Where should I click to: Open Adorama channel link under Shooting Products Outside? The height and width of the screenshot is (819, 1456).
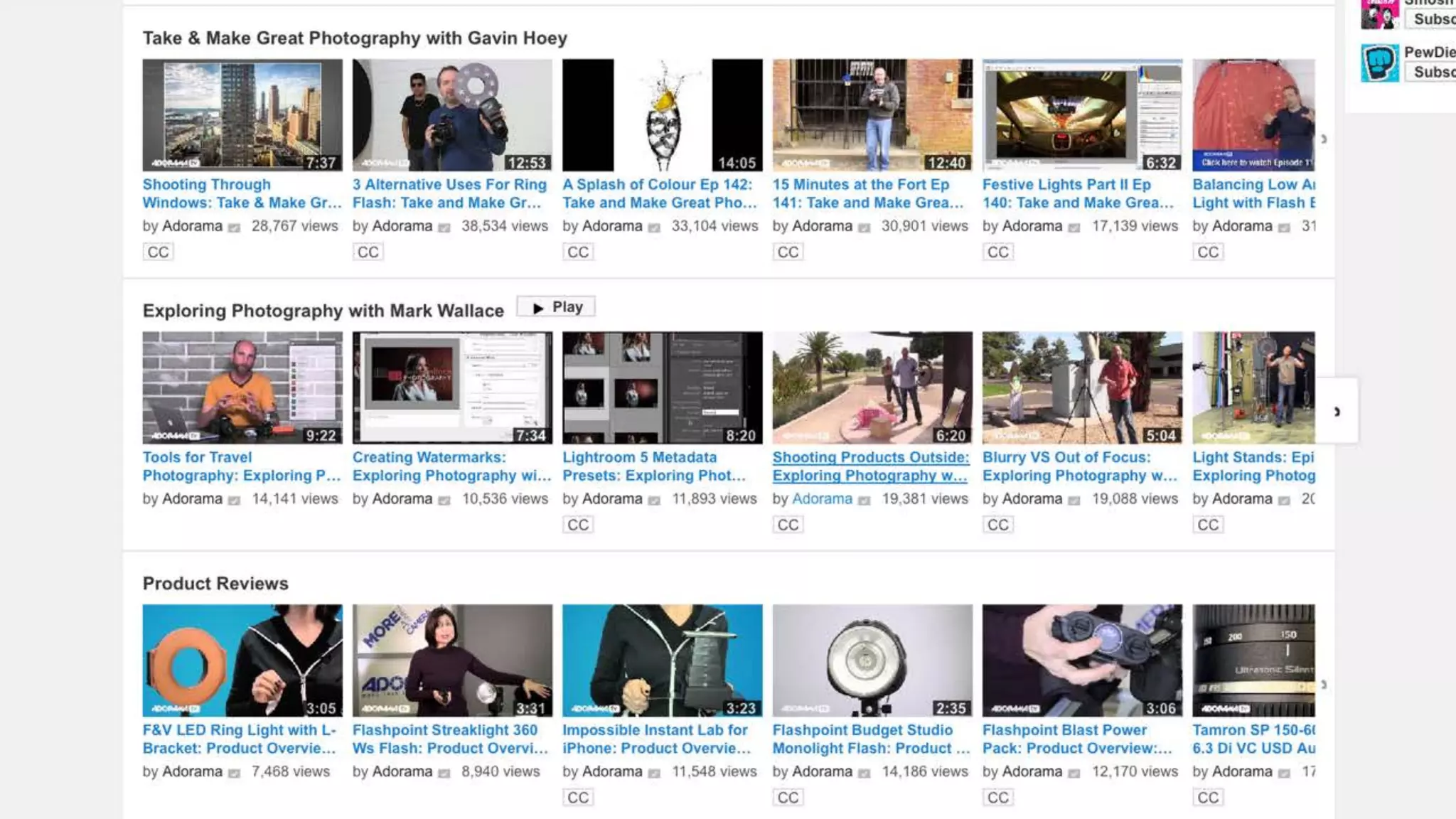pos(822,499)
